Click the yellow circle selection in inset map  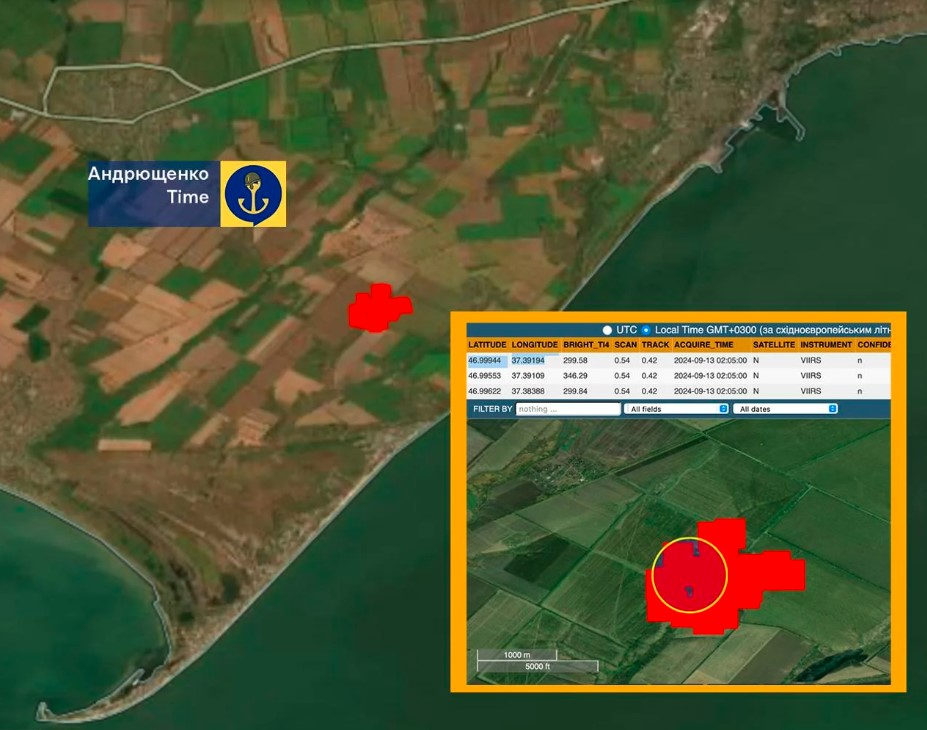689,574
